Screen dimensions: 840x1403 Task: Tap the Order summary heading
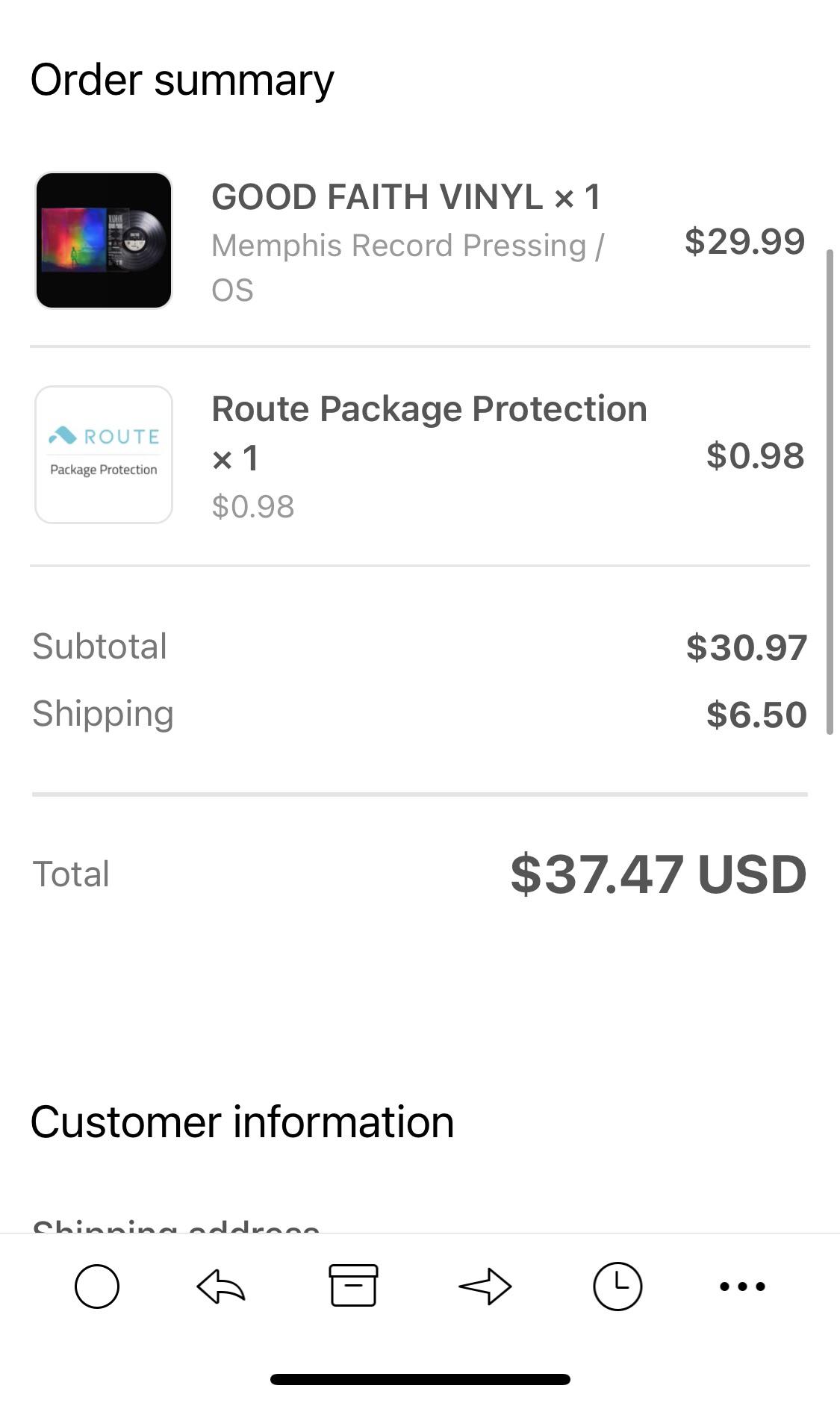[x=182, y=80]
